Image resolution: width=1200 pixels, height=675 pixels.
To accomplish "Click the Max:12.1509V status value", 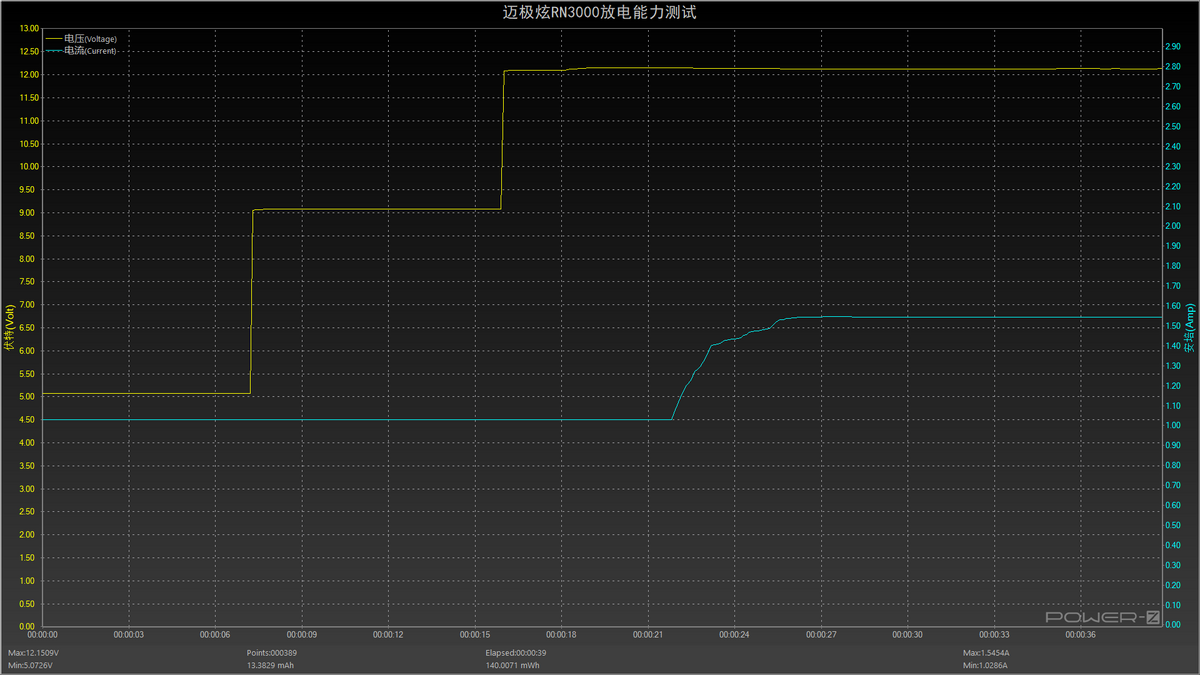I will [33, 652].
